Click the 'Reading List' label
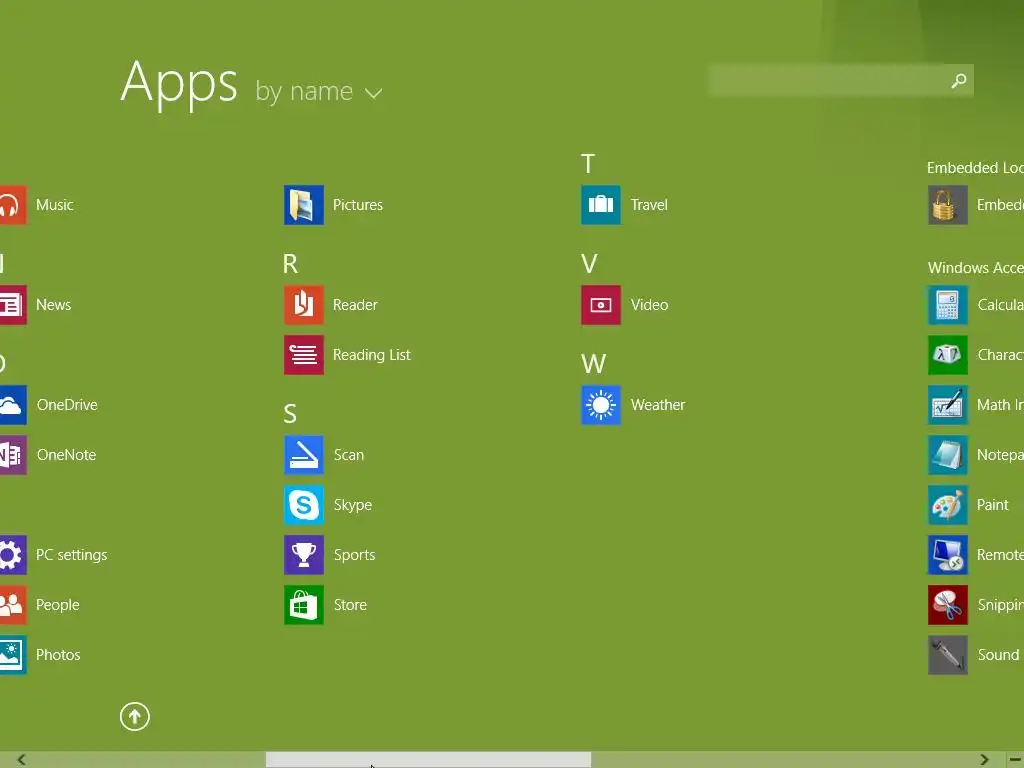The height and width of the screenshot is (768, 1024). (x=372, y=355)
